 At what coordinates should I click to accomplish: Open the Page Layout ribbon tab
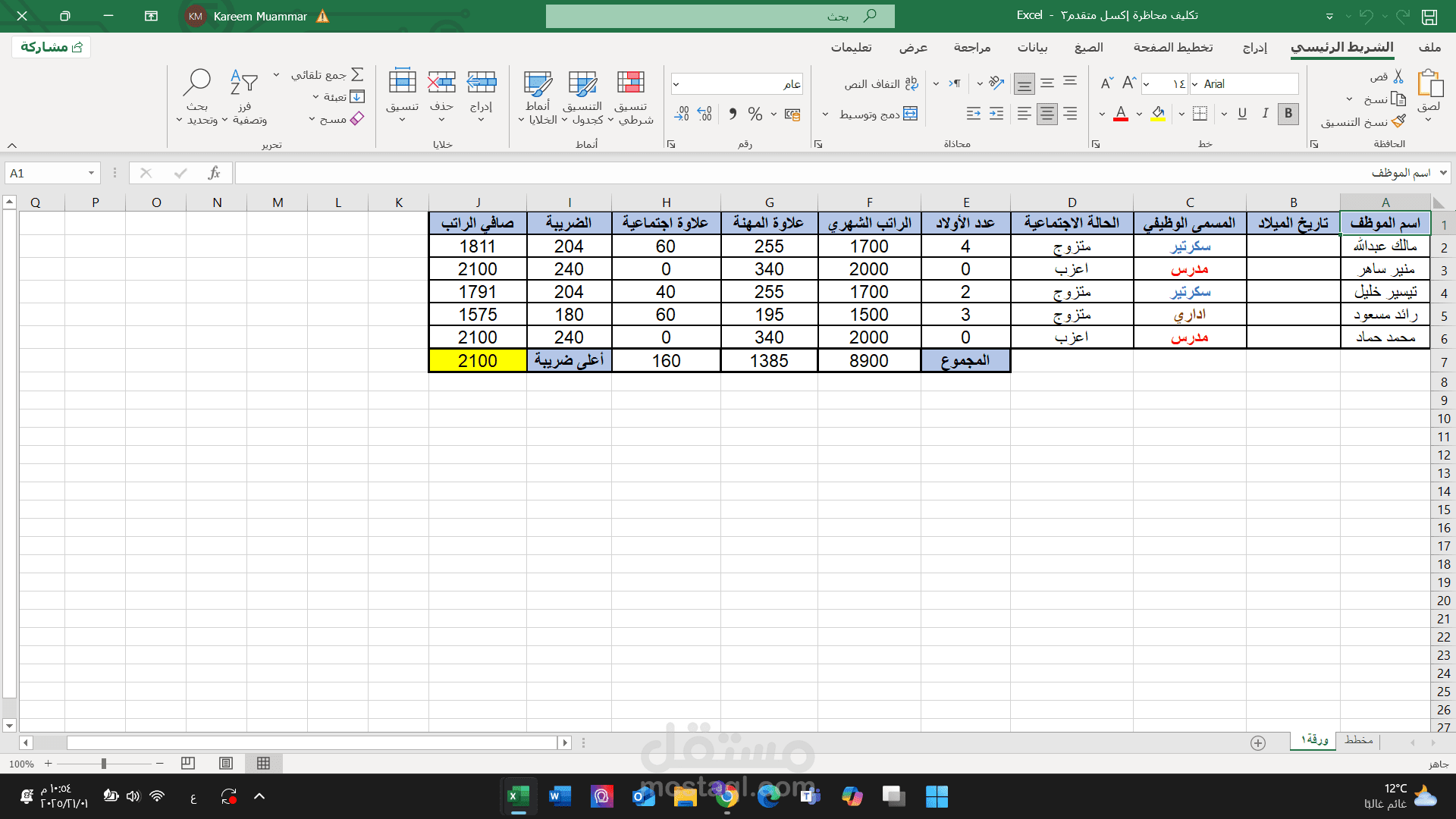1172,47
